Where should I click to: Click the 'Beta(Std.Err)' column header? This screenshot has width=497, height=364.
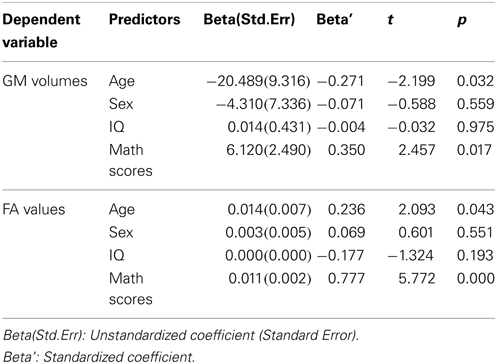click(249, 20)
